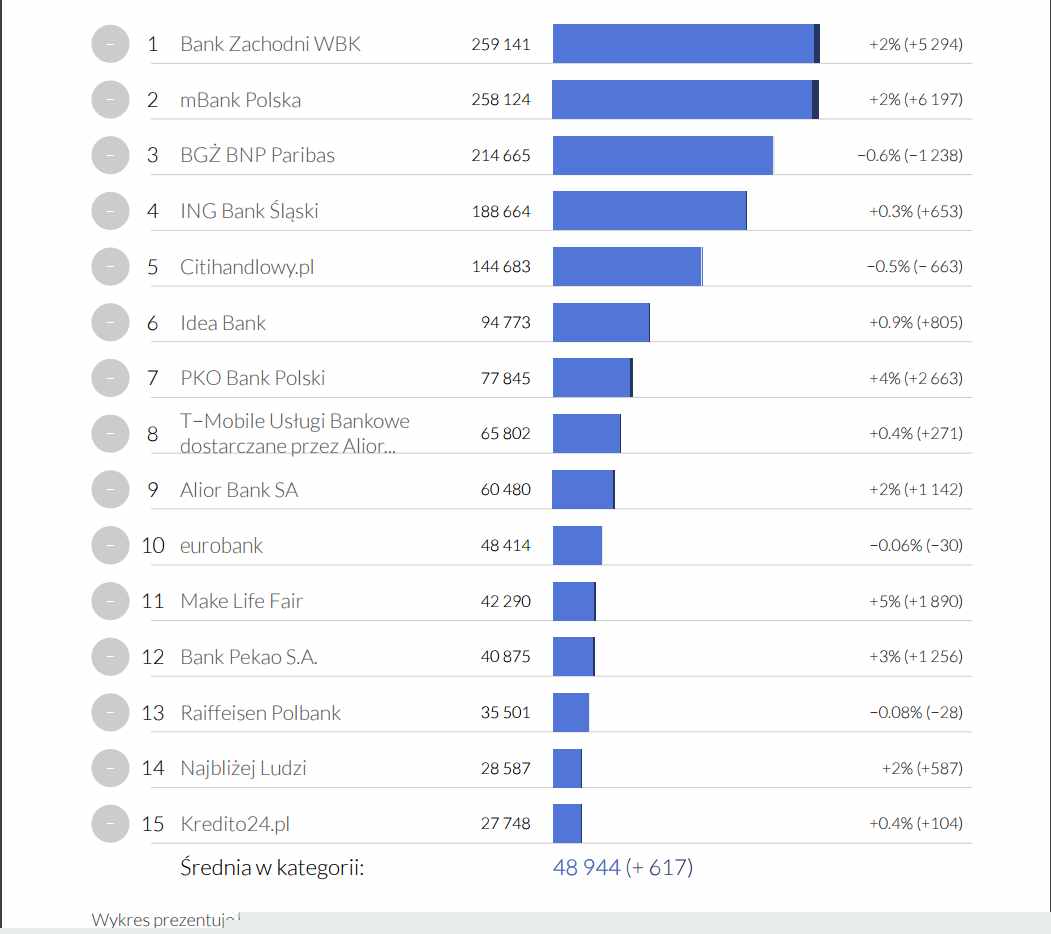1051x934 pixels.
Task: Click the +4% (+2 663) growth value
Action: (916, 378)
